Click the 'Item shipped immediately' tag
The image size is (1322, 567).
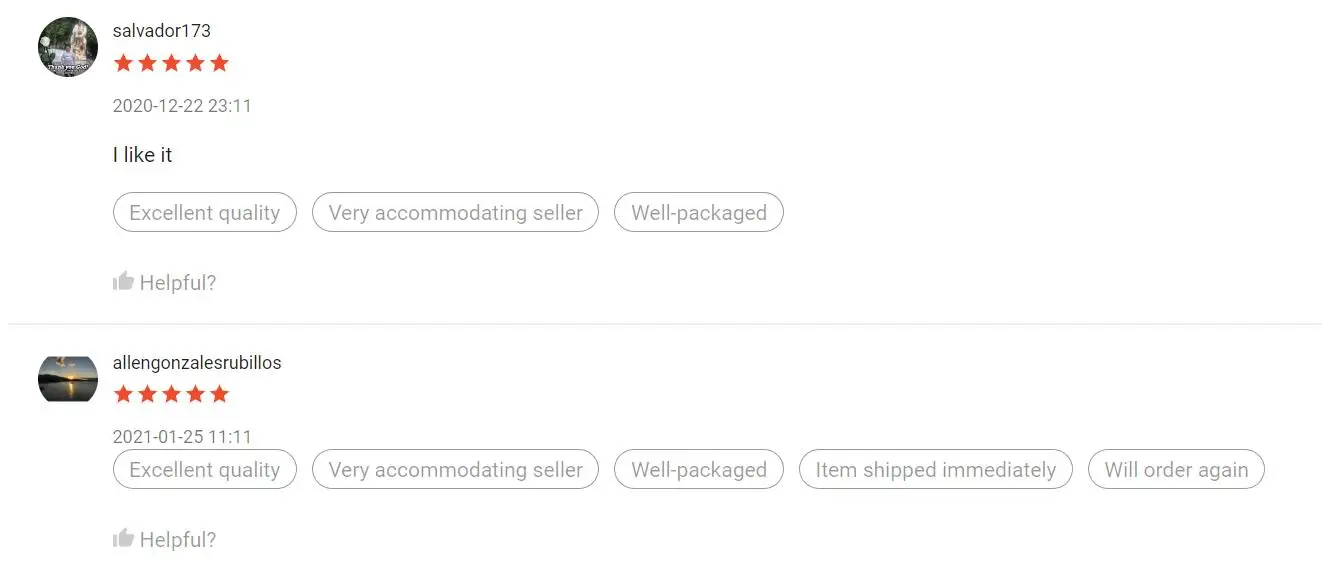pyautogui.click(x=935, y=470)
